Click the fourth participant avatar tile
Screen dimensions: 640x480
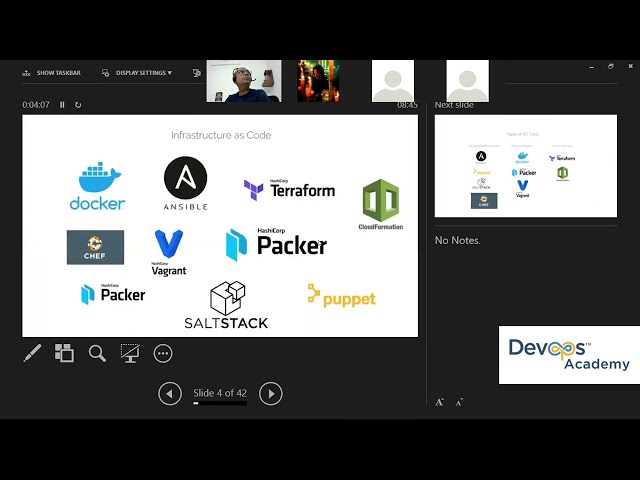tap(467, 81)
